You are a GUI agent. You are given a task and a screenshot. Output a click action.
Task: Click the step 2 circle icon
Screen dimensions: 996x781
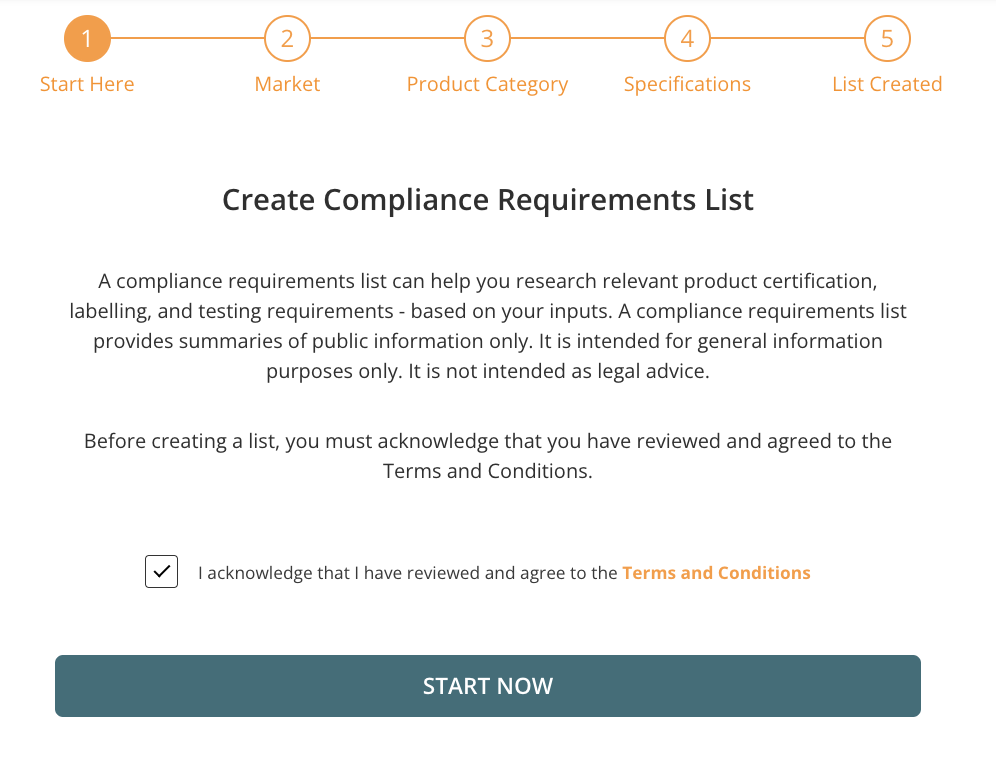coord(287,38)
